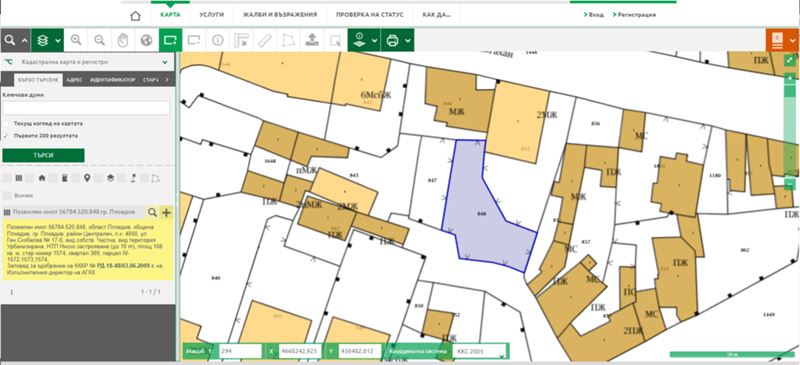Image resolution: width=800 pixels, height=365 pixels.
Task: Click the globe full extent icon
Action: [x=146, y=40]
